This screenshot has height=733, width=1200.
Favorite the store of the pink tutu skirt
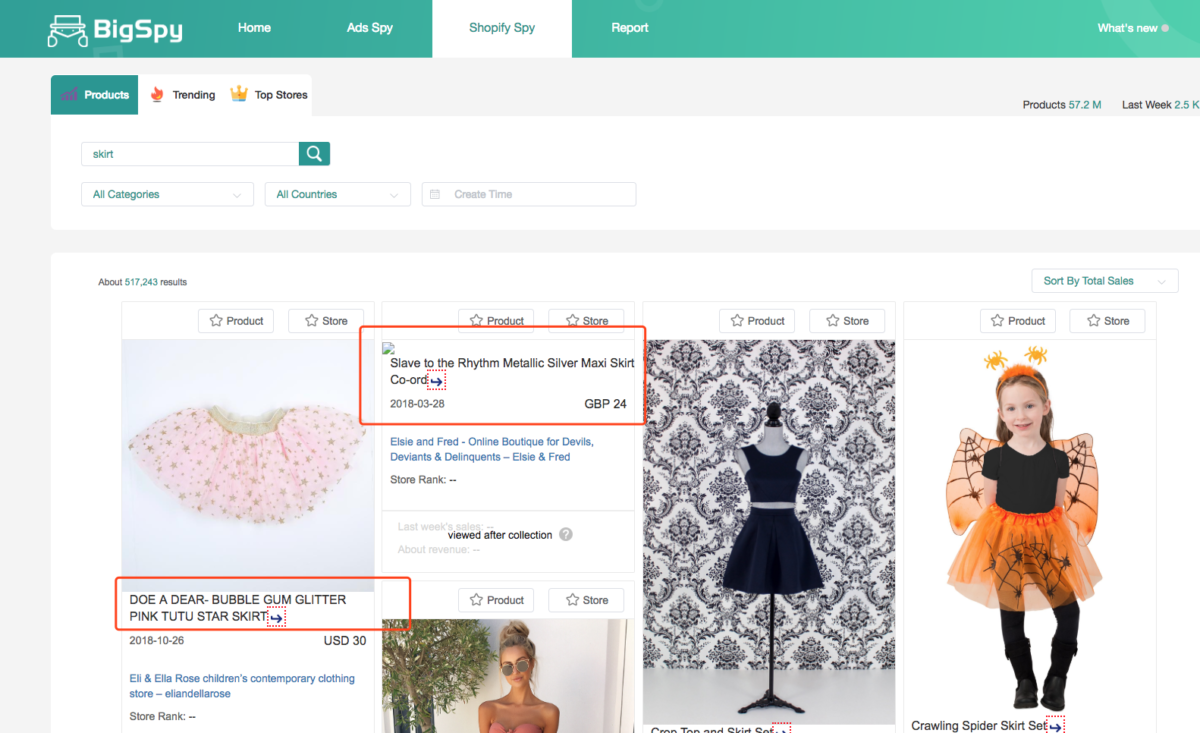click(326, 321)
